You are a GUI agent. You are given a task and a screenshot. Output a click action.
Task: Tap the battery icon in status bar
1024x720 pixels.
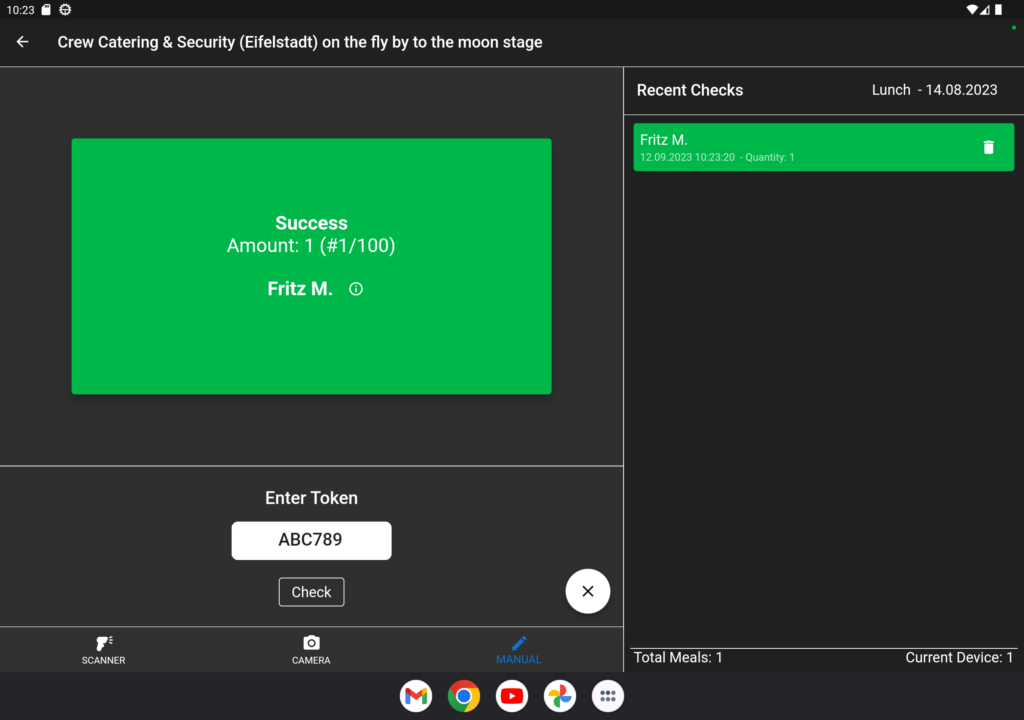coord(999,10)
